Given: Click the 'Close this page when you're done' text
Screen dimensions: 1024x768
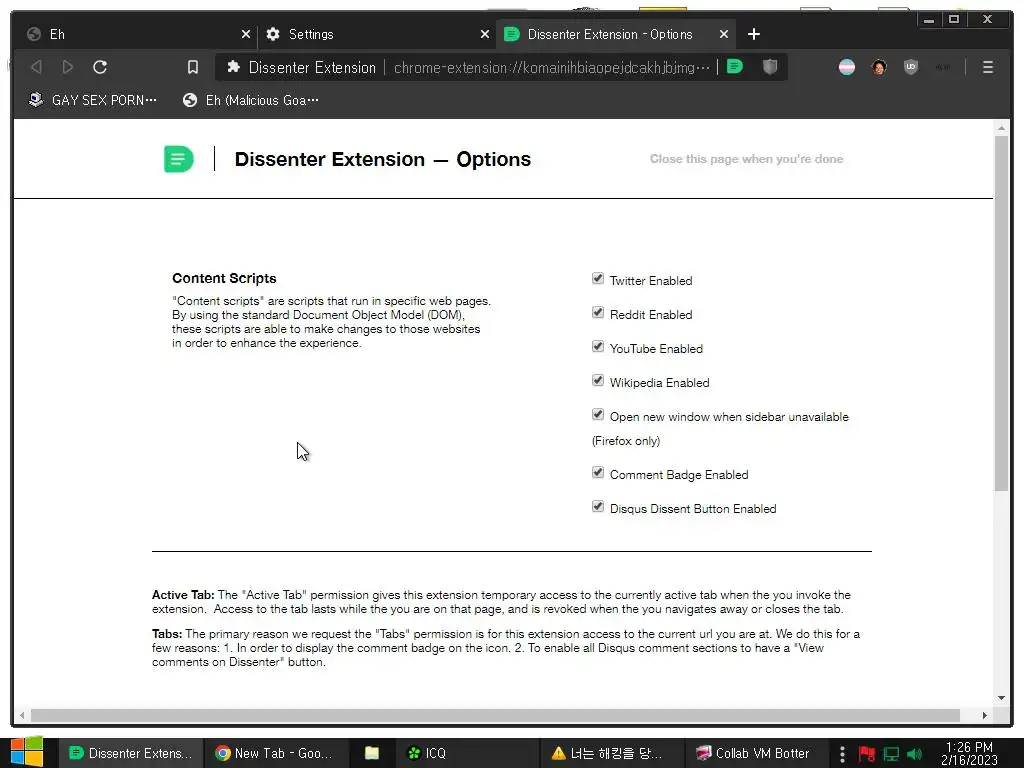Looking at the screenshot, I should (746, 159).
